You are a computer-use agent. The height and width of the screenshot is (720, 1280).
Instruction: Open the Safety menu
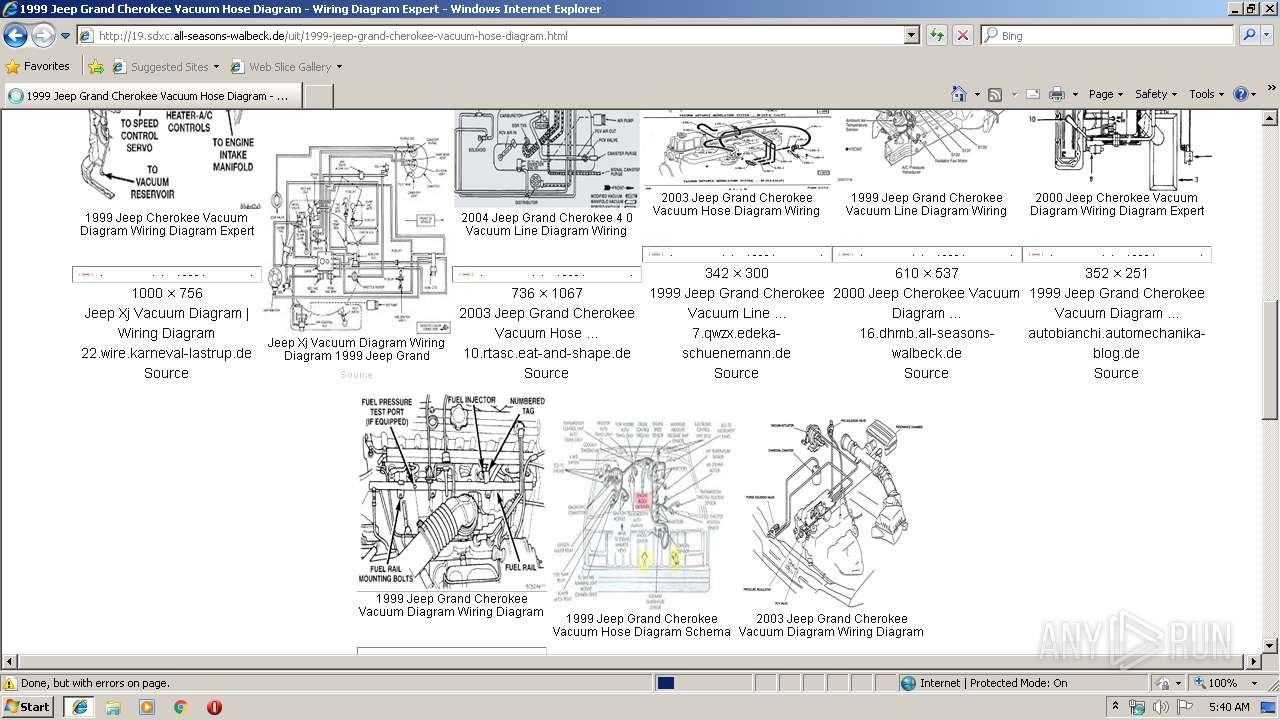[x=1155, y=94]
